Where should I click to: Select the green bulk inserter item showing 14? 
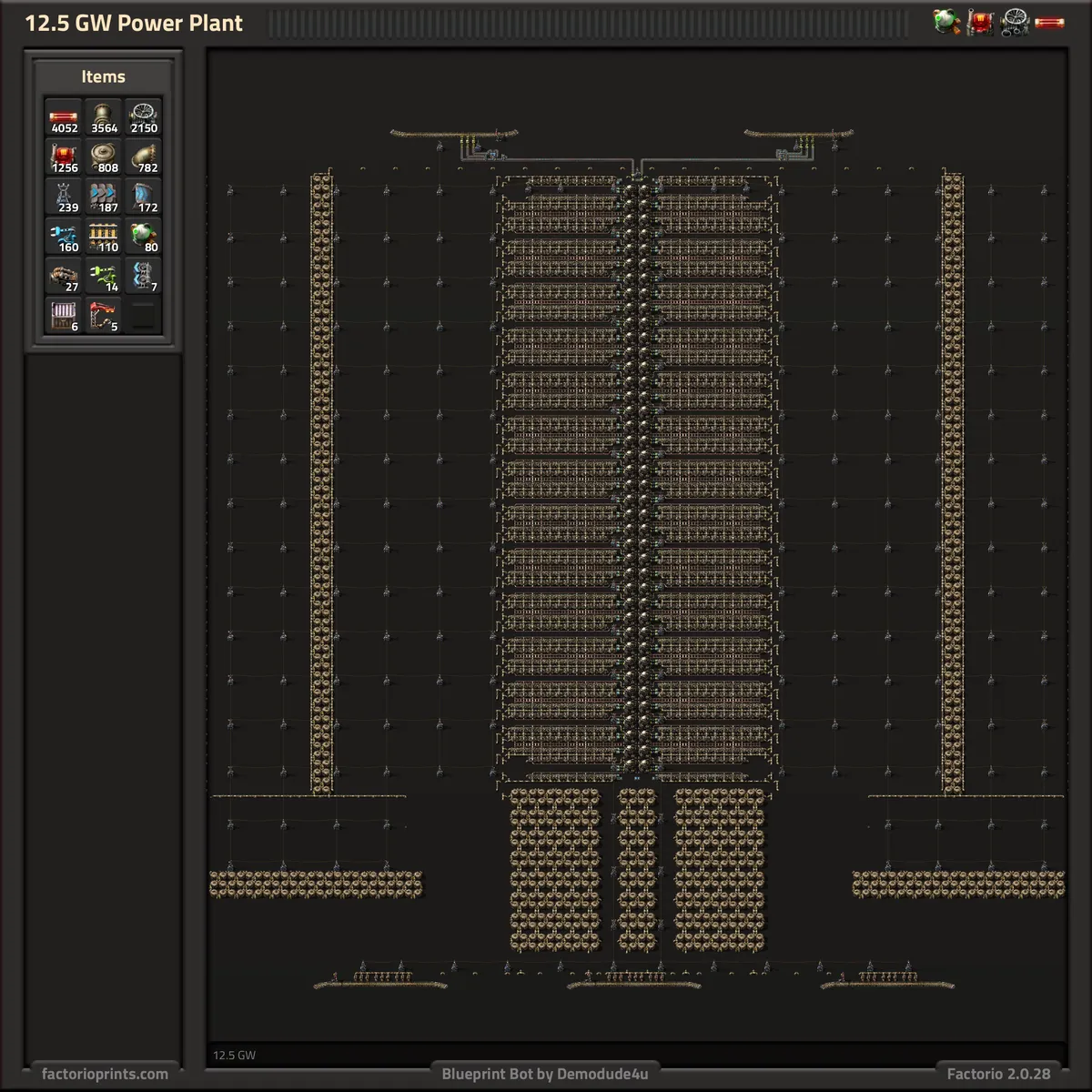point(104,276)
